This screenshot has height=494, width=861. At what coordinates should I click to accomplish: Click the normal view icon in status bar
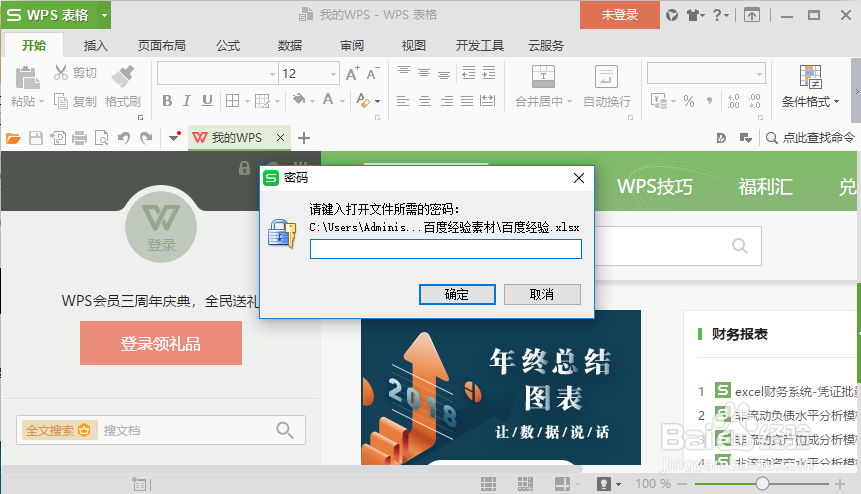[x=488, y=484]
